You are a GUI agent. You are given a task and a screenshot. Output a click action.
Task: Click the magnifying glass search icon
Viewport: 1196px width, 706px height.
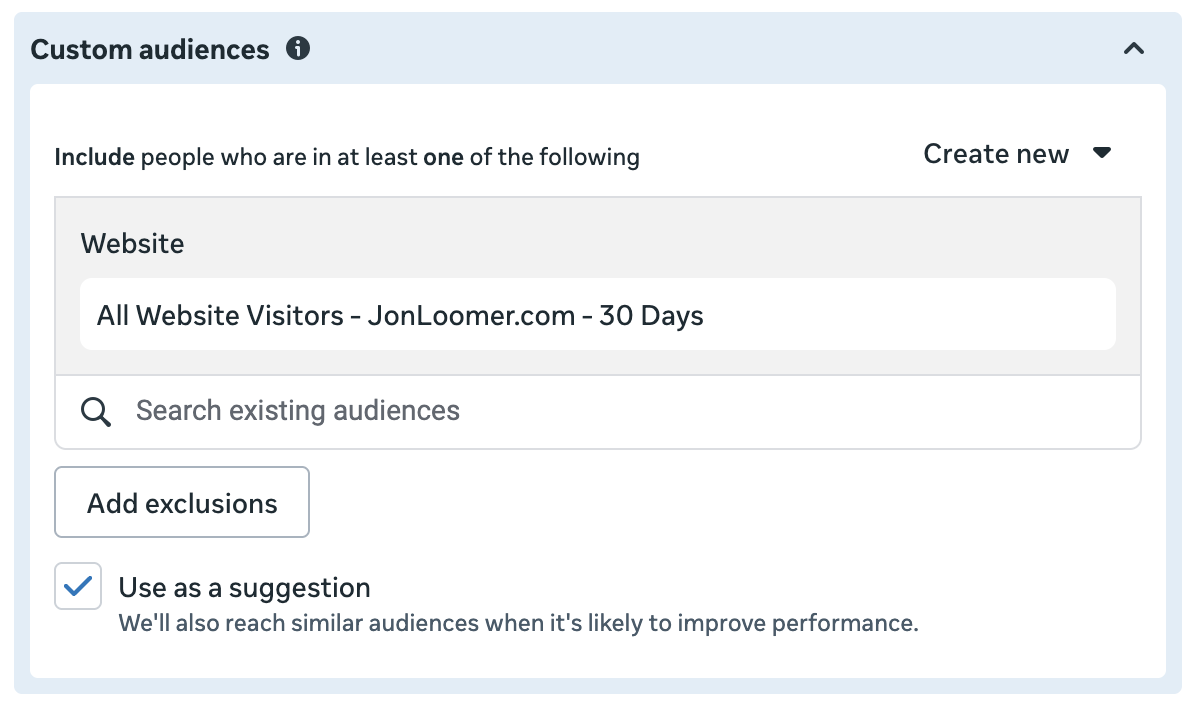(x=96, y=411)
